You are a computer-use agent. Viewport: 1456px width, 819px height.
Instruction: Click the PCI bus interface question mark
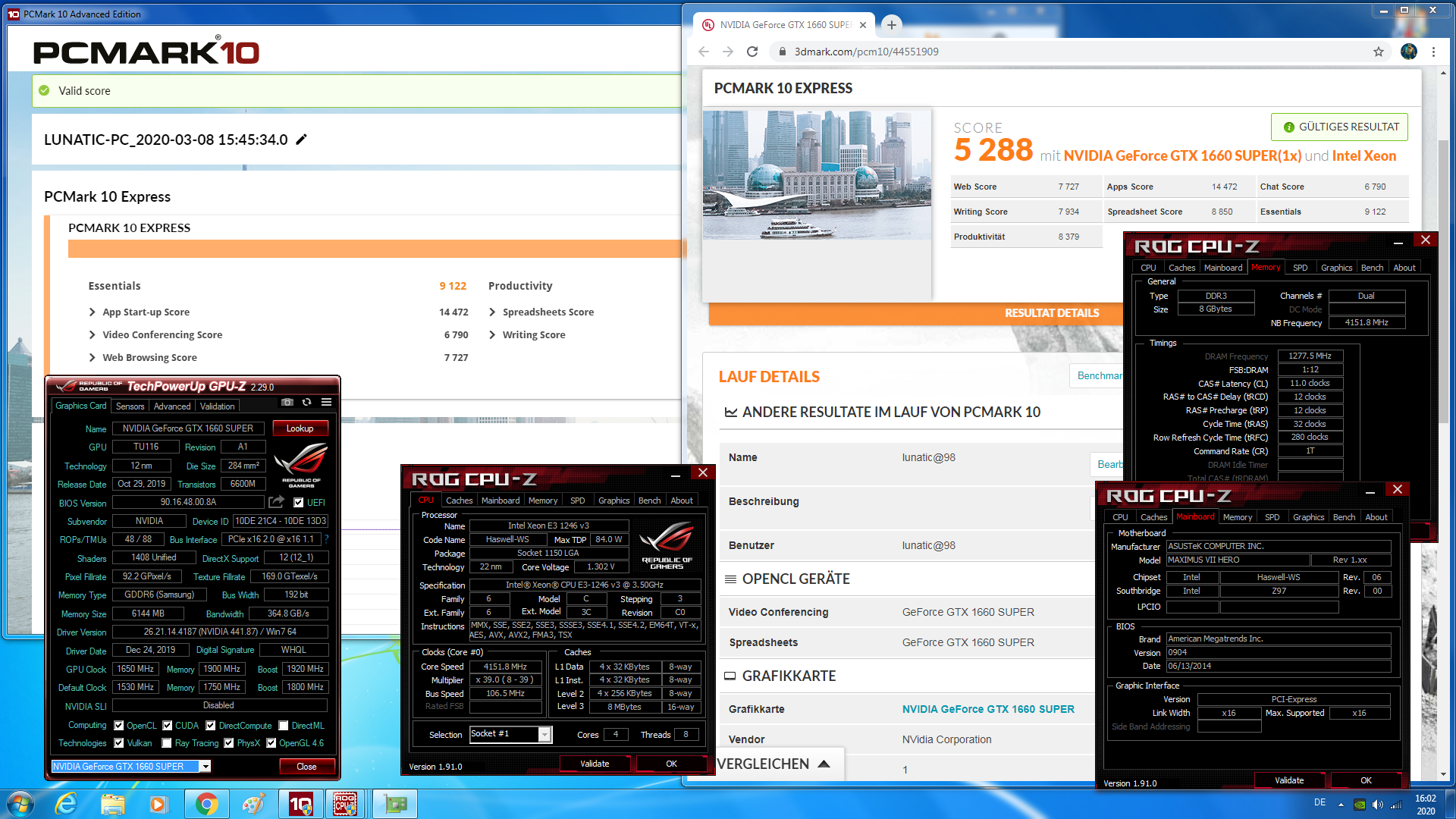coord(327,539)
